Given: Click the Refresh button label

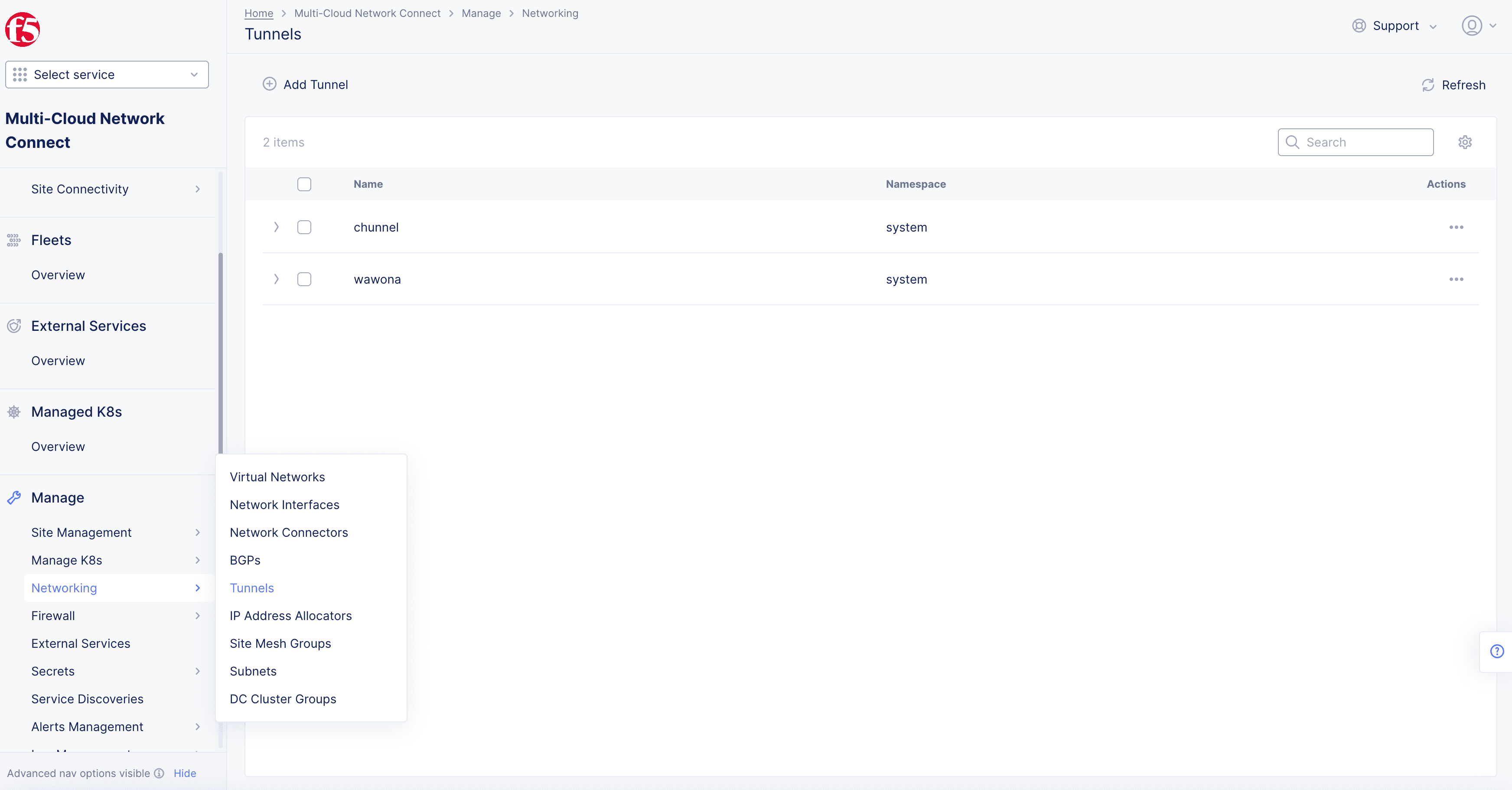Looking at the screenshot, I should click(x=1463, y=85).
